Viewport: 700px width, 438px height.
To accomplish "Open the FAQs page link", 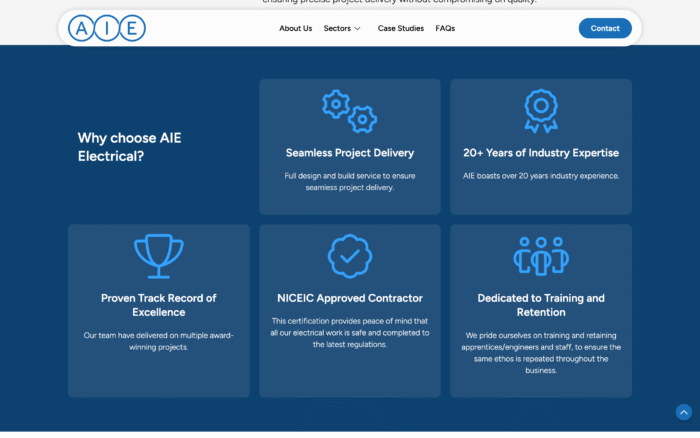I will (x=445, y=29).
